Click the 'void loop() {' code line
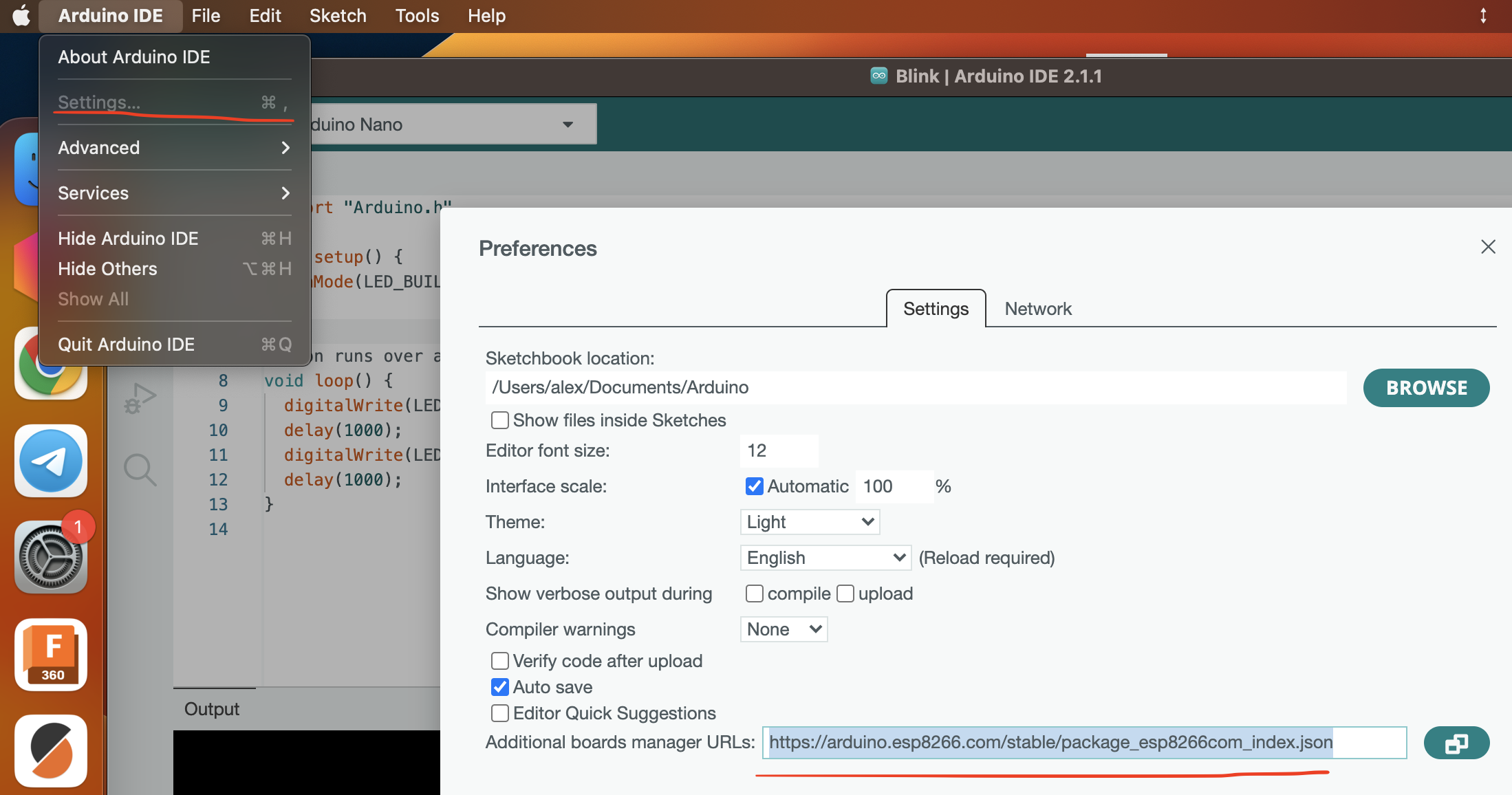Image resolution: width=1512 pixels, height=795 pixels. [x=329, y=381]
